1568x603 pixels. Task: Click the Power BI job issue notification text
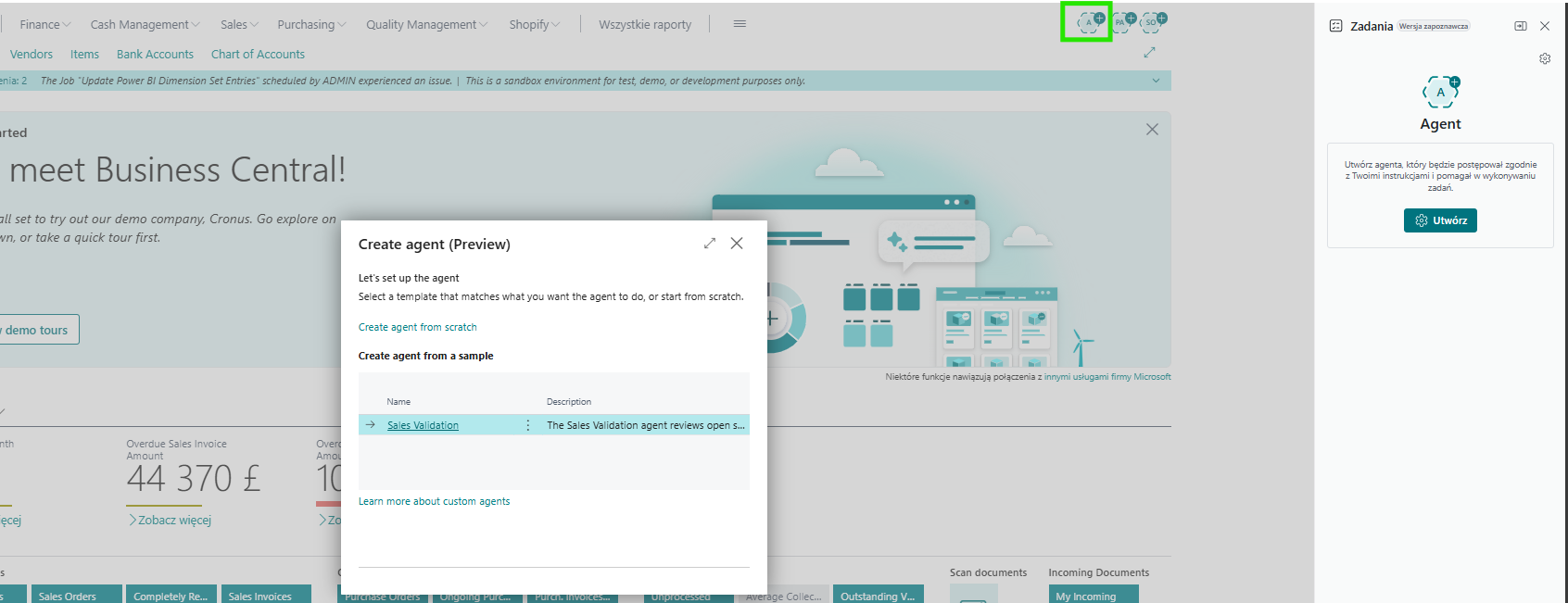(x=247, y=81)
